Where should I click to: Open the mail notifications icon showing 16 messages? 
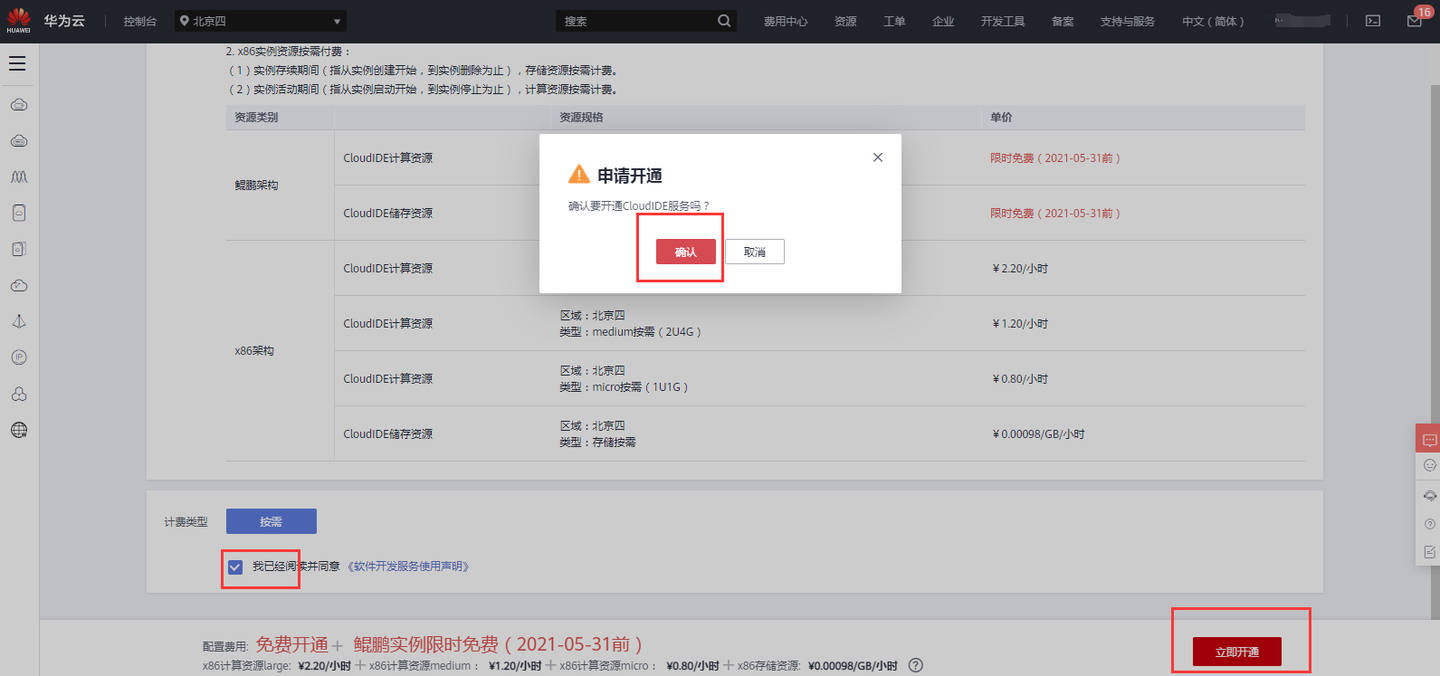(1413, 20)
